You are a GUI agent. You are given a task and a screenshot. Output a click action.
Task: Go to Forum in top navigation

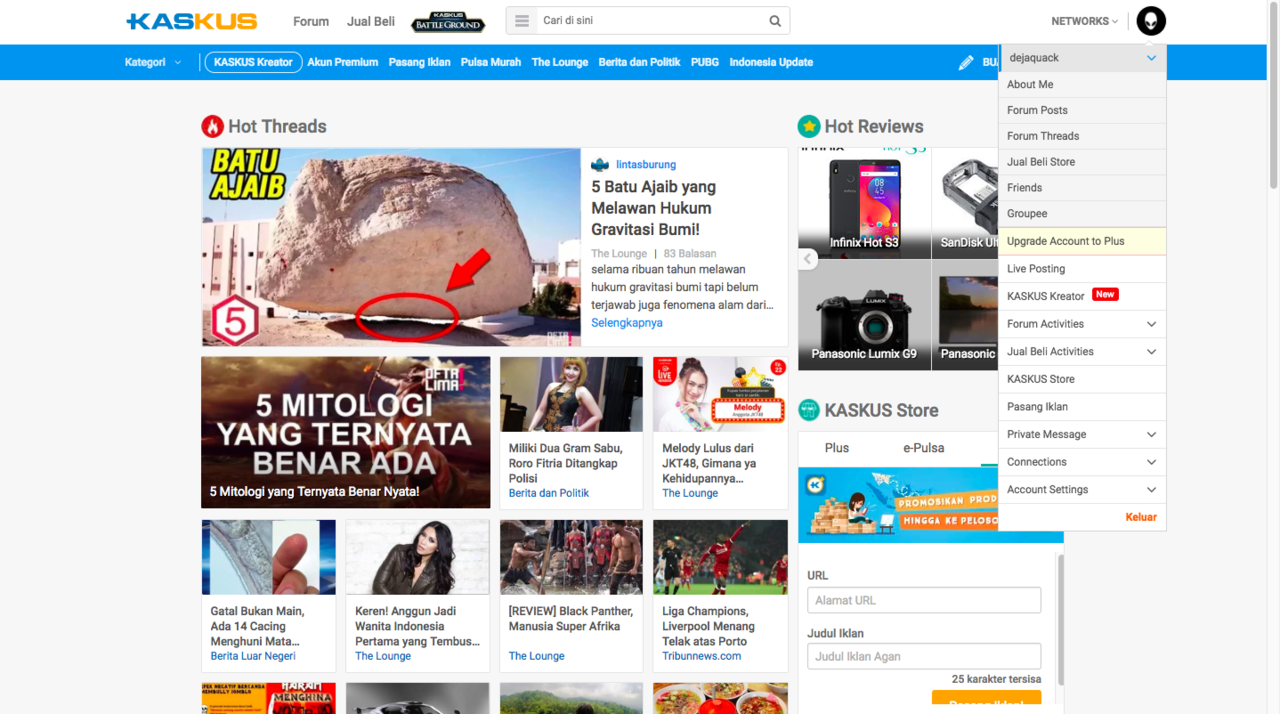(x=311, y=21)
